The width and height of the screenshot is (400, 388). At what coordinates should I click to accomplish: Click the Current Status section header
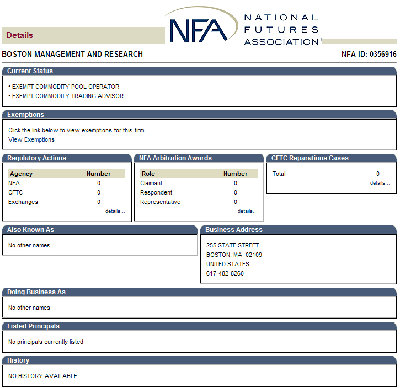pyautogui.click(x=199, y=71)
